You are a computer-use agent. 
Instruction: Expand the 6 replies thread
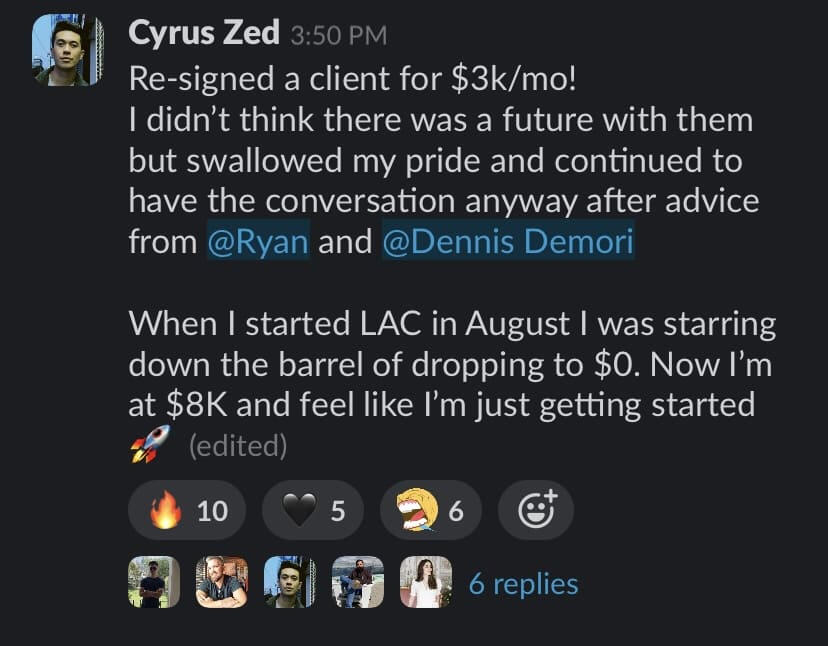tap(523, 583)
